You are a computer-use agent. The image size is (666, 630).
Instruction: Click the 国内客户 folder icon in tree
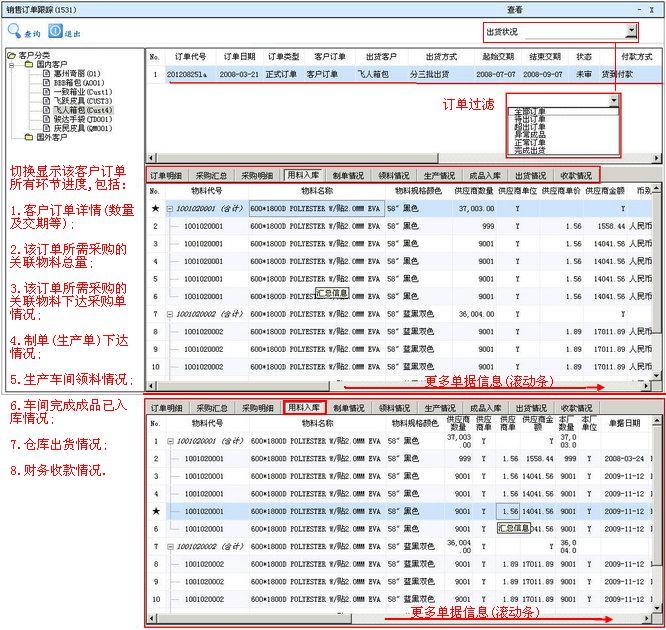28,65
